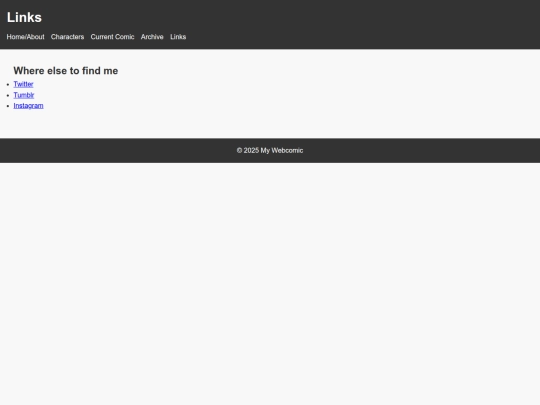Click the "Where else to find me" heading
This screenshot has width=540, height=405.
(x=66, y=71)
